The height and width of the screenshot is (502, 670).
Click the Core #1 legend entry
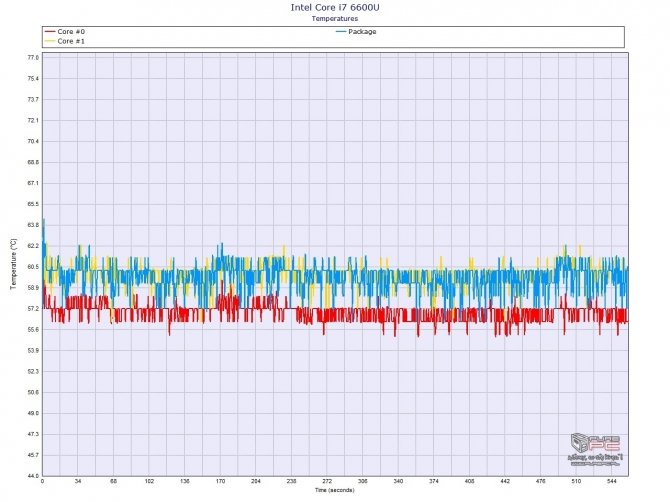(x=65, y=41)
